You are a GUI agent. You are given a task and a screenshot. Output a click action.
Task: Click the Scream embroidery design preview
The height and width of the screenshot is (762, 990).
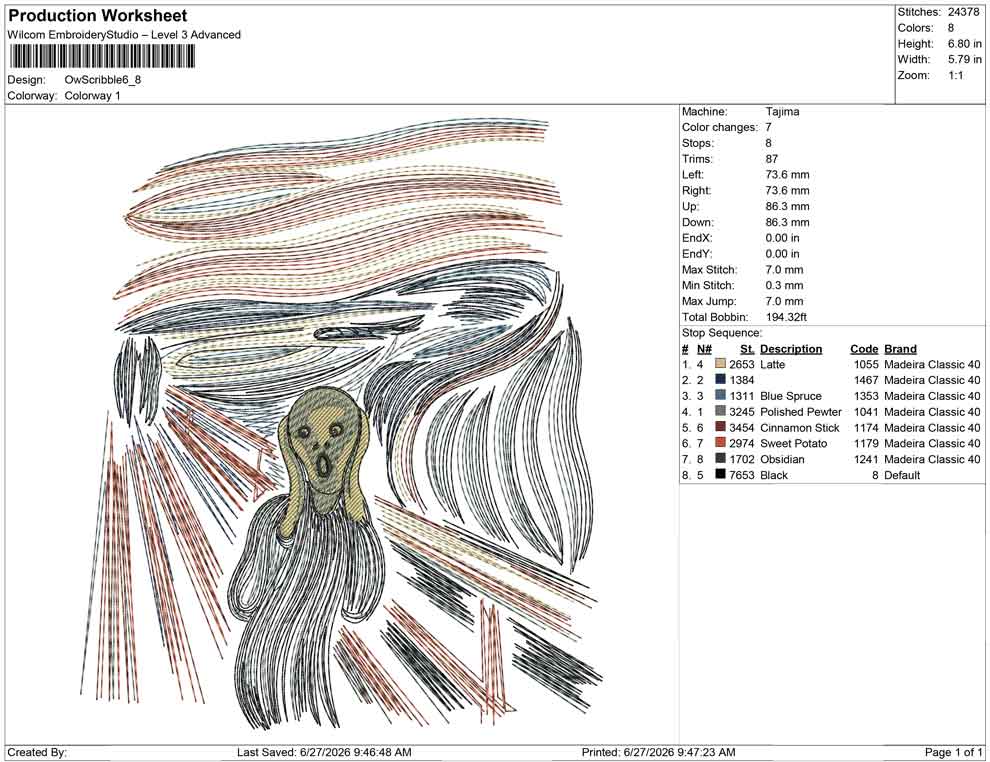tap(342, 422)
